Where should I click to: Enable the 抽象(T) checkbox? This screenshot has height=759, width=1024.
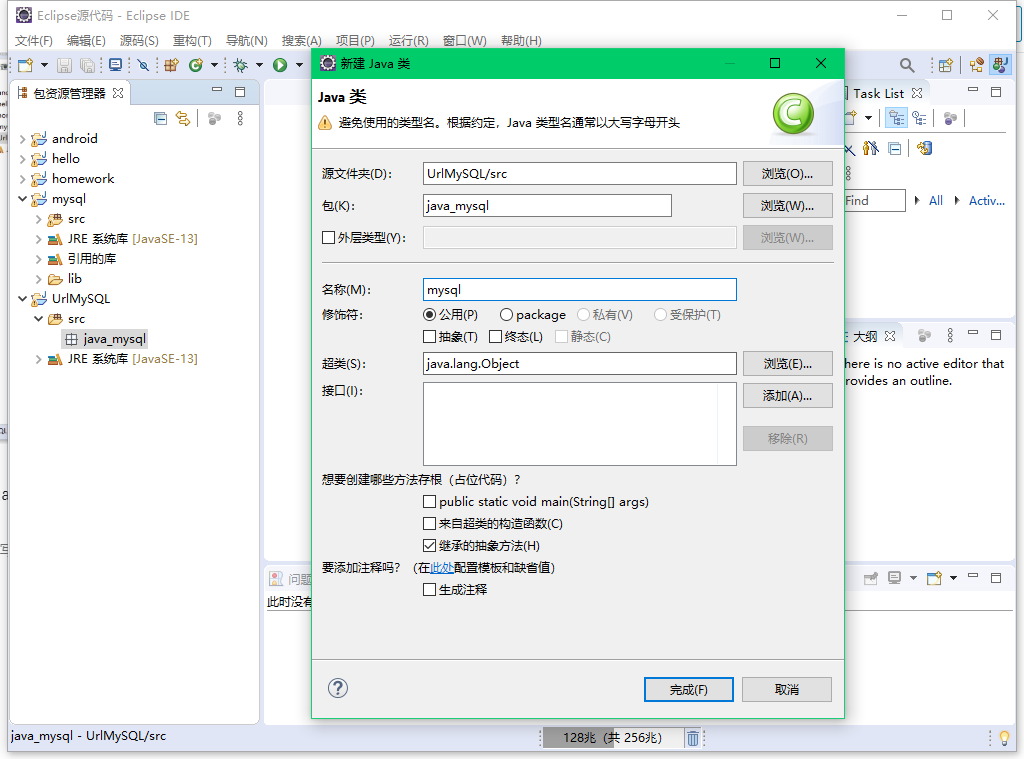pyautogui.click(x=429, y=335)
